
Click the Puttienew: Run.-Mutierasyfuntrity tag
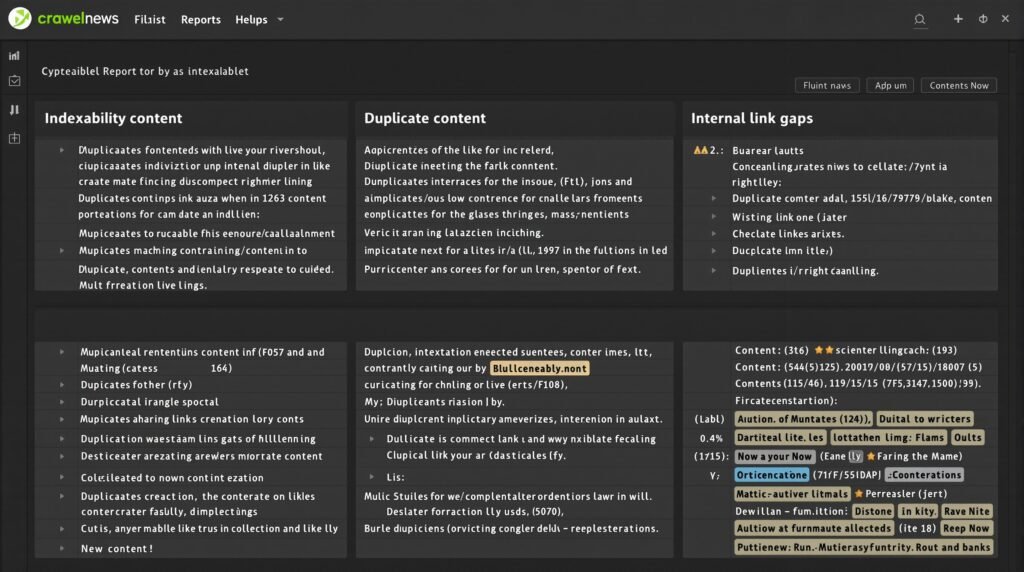pyautogui.click(x=863, y=547)
